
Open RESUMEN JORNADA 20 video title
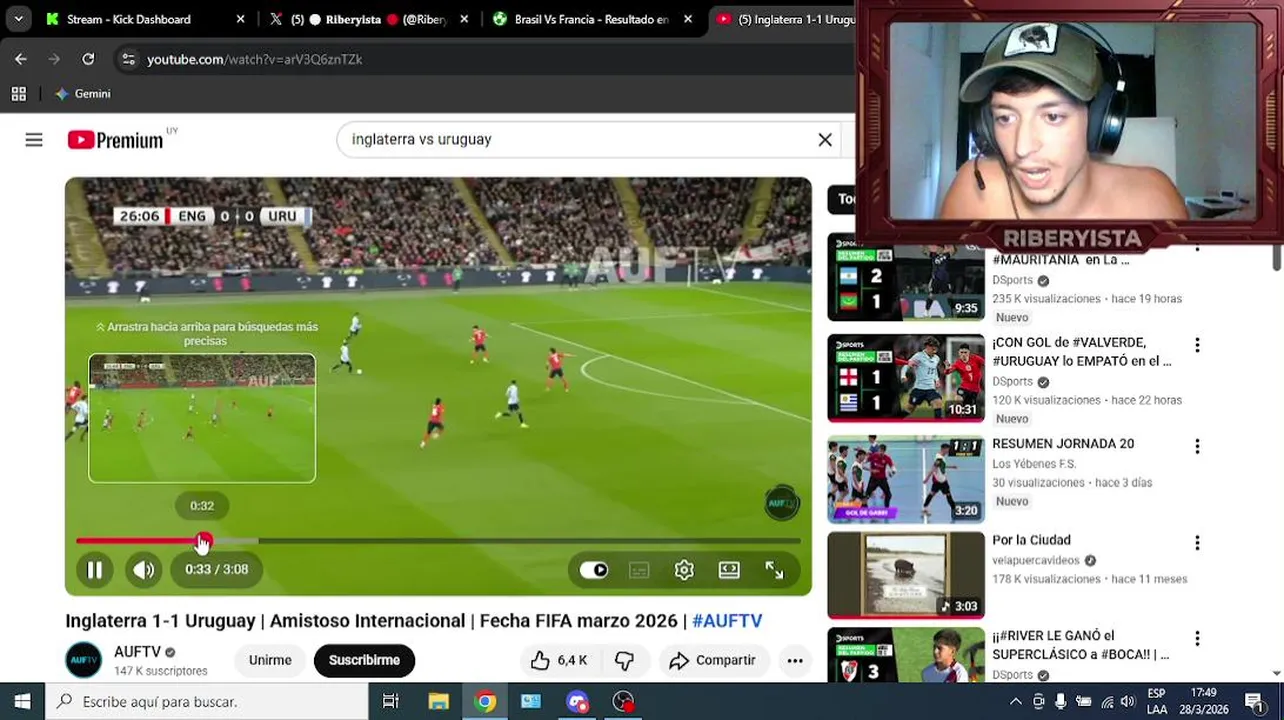(1063, 444)
